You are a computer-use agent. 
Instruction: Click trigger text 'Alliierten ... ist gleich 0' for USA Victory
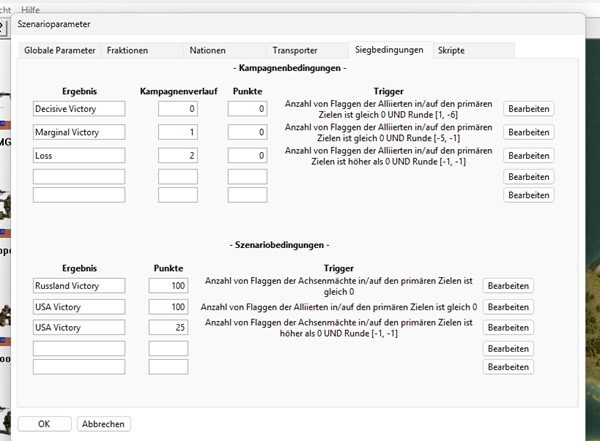pyautogui.click(x=339, y=307)
